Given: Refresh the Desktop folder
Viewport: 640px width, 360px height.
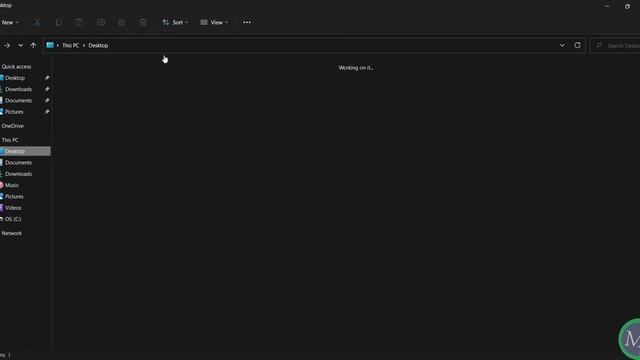Looking at the screenshot, I should (x=577, y=45).
